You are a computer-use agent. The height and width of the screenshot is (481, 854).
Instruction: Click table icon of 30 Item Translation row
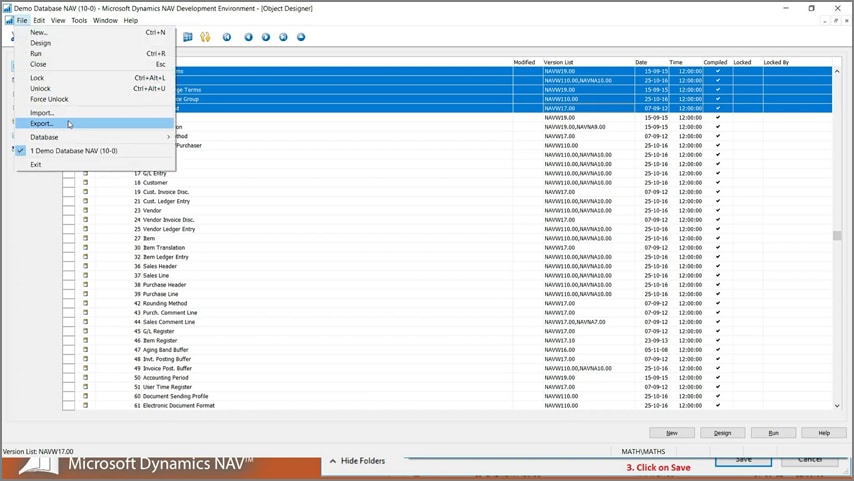(x=86, y=247)
